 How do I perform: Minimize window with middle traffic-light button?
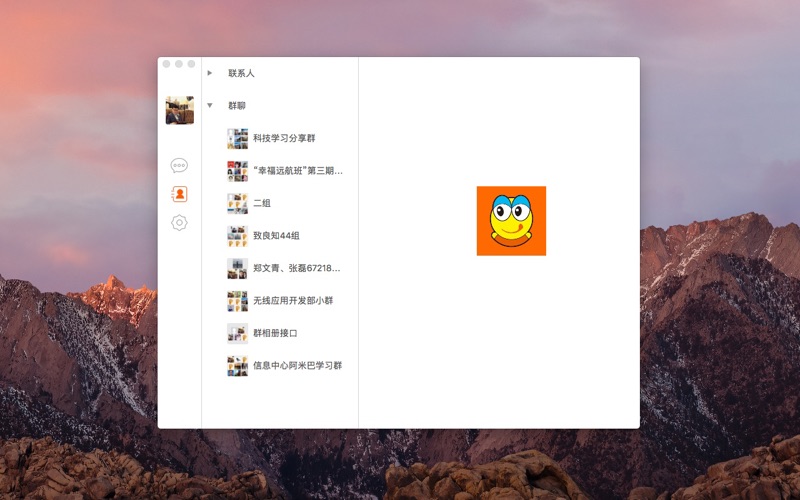tap(179, 64)
